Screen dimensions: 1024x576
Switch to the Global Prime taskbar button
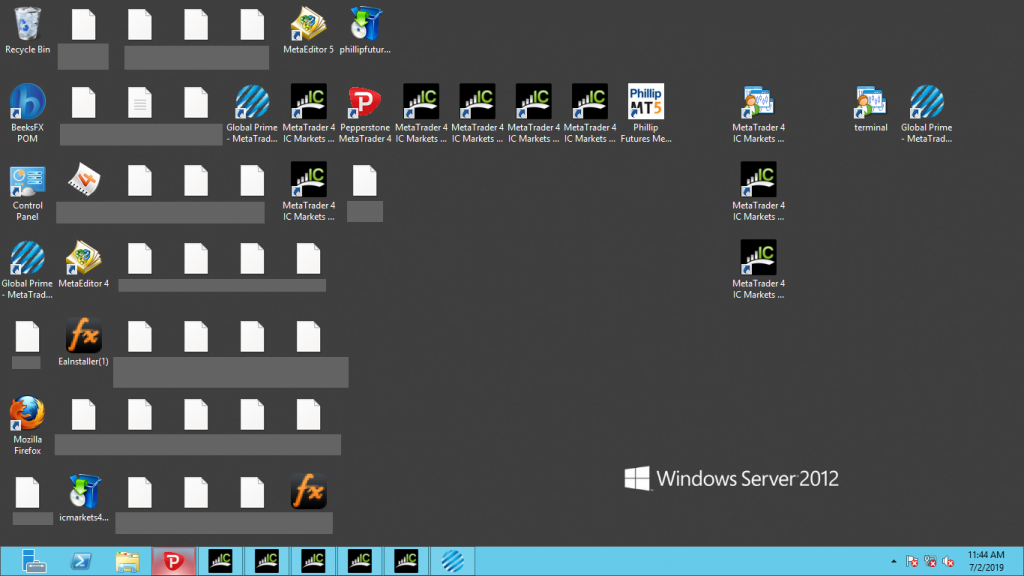point(452,561)
